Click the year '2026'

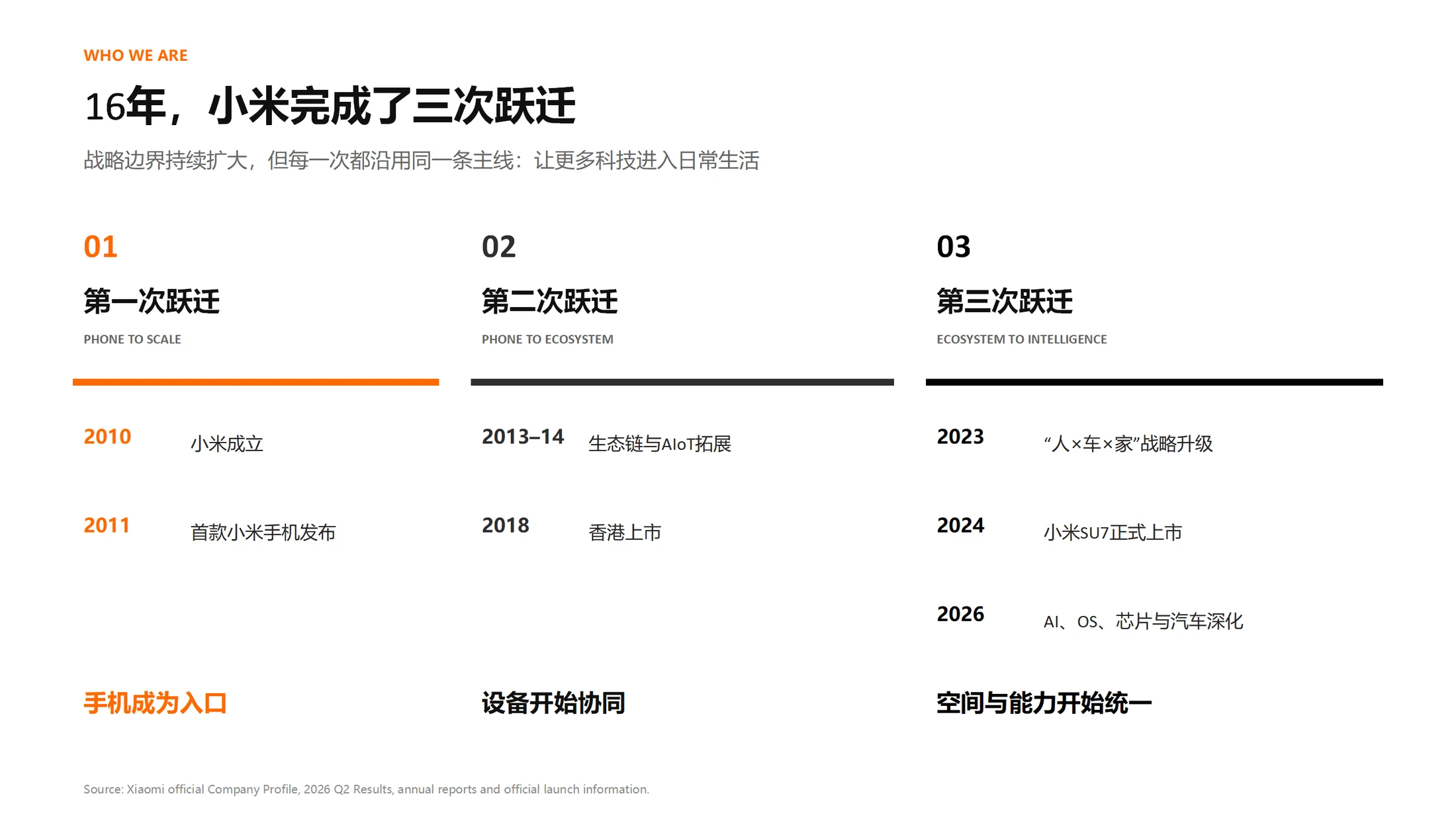(x=960, y=614)
